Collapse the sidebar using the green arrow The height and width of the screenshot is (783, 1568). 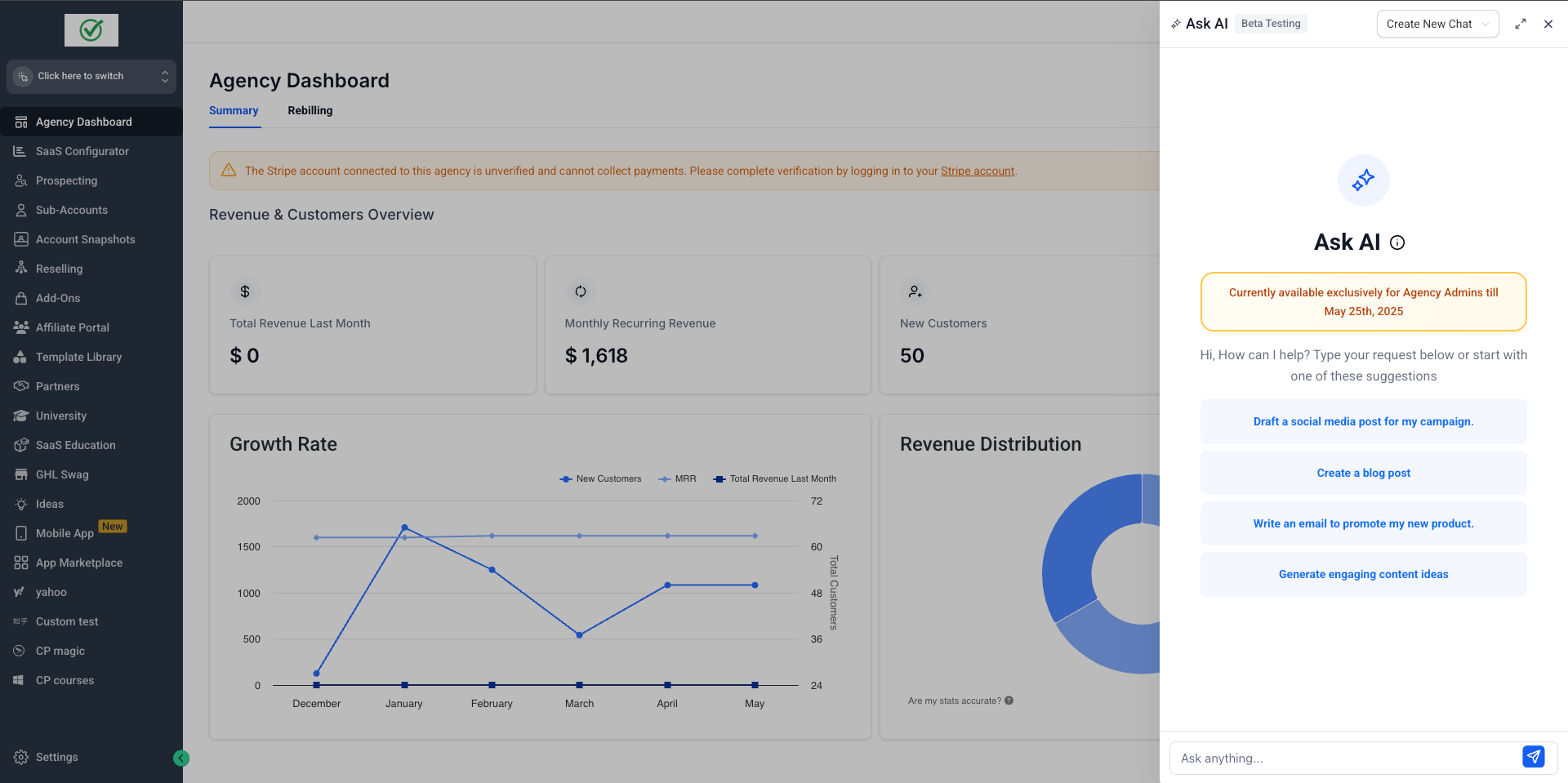(181, 758)
